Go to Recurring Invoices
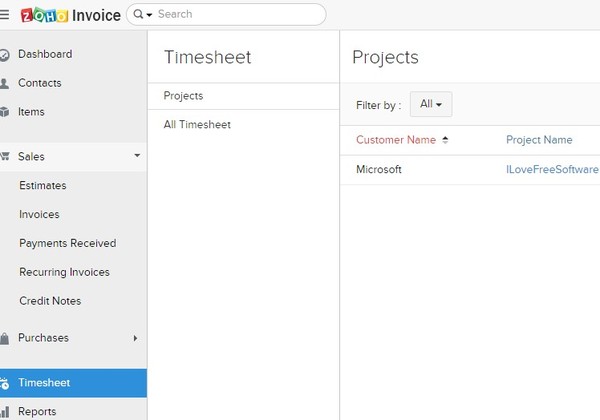The width and height of the screenshot is (600, 420). point(64,272)
